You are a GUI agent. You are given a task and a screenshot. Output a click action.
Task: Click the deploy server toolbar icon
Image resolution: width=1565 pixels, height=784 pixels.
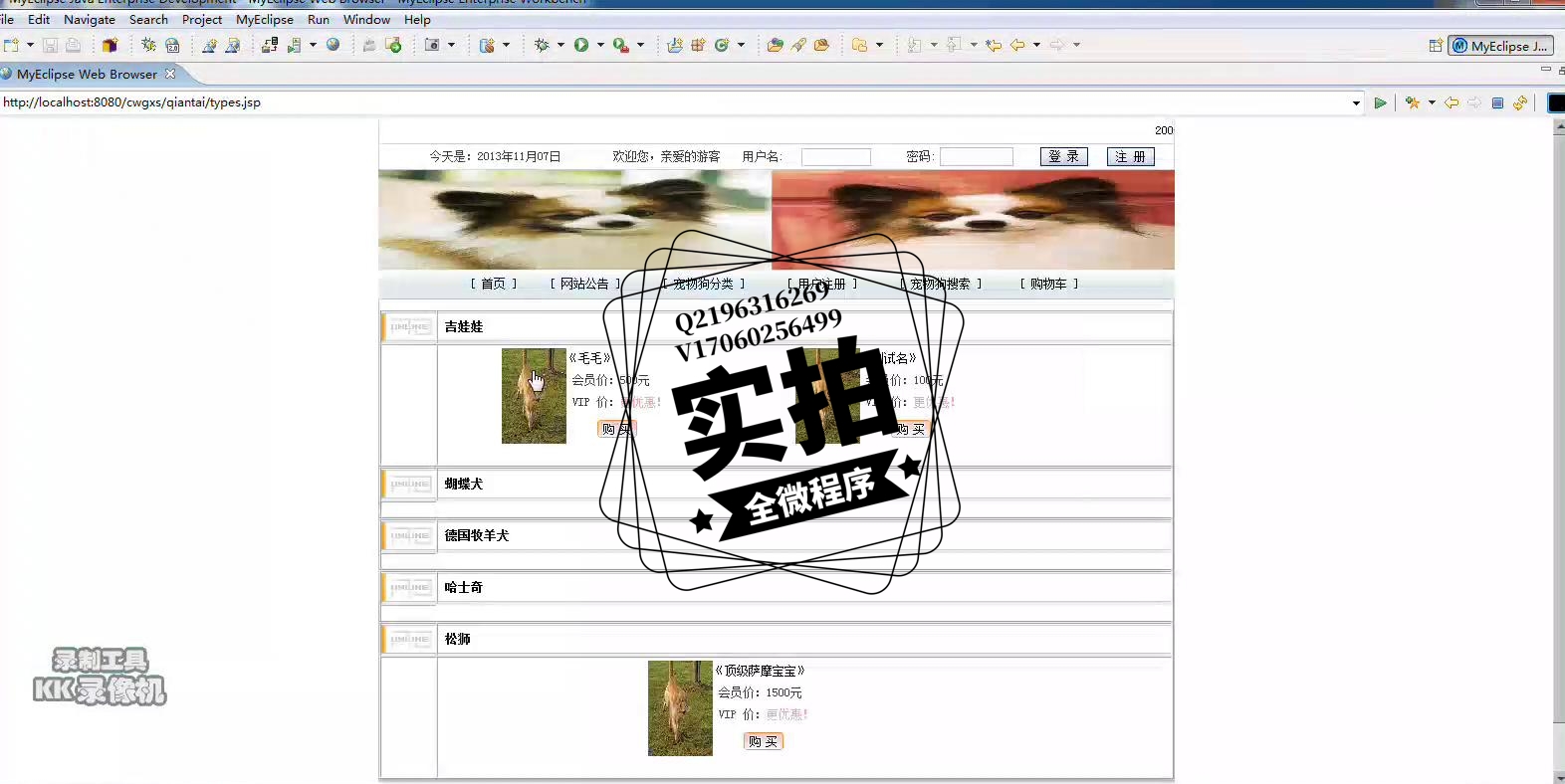[270, 45]
